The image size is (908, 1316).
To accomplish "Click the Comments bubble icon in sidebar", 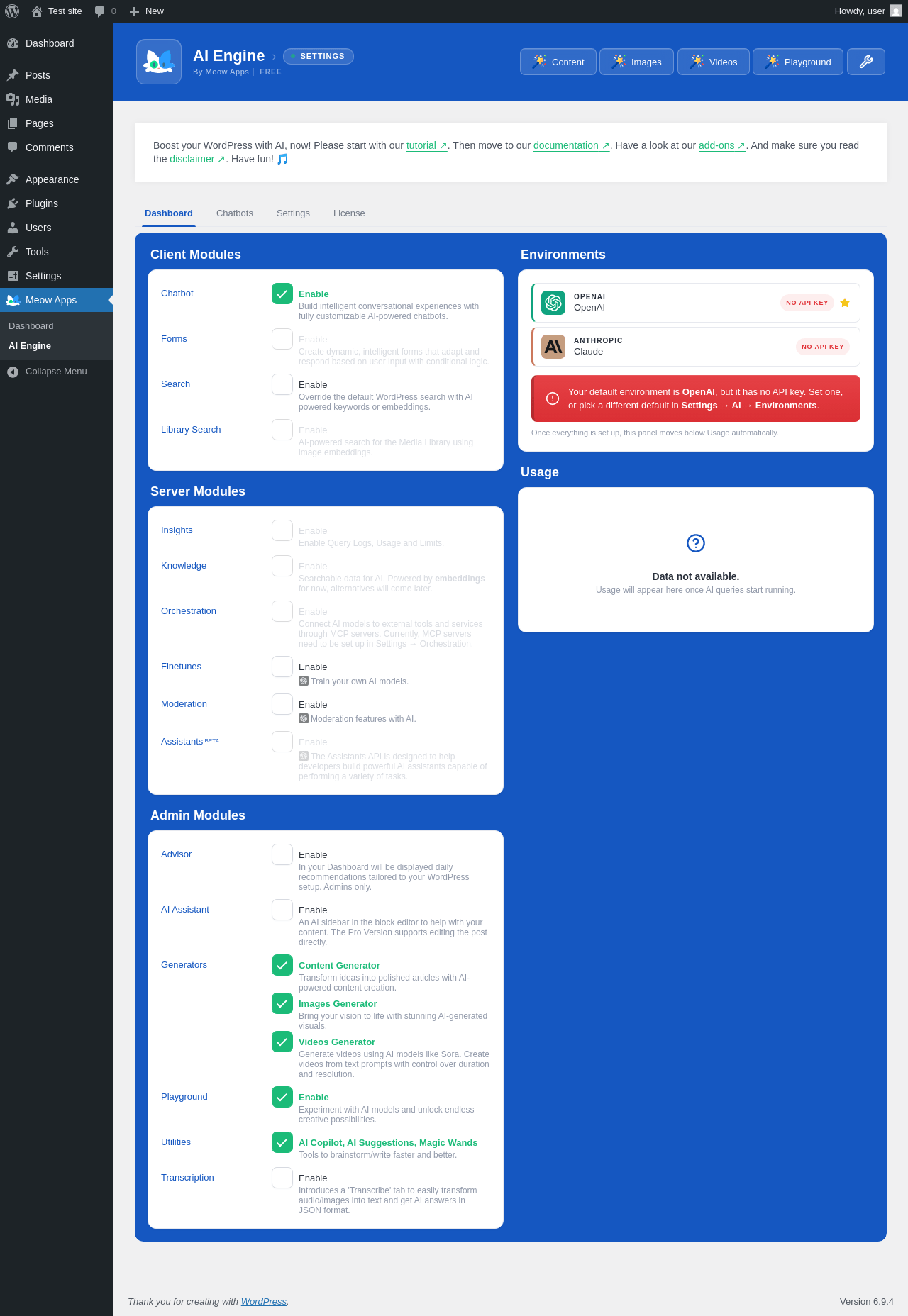I will [x=13, y=147].
